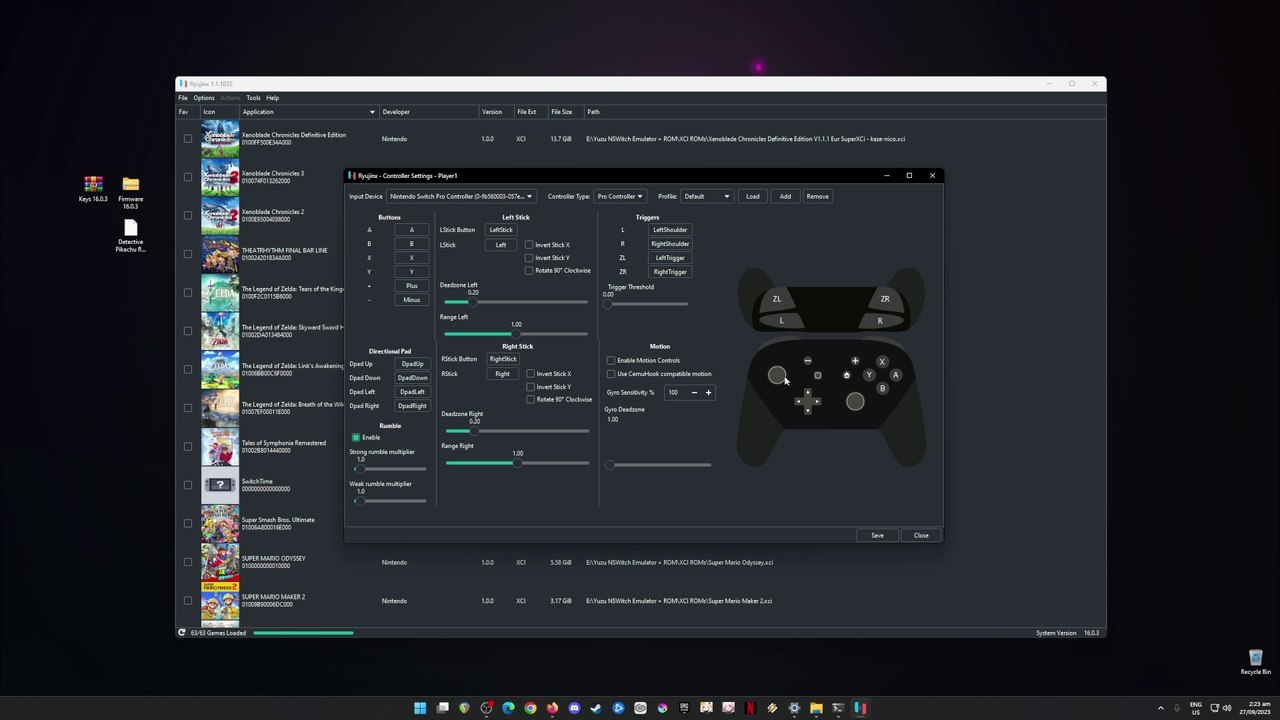Click the capture button on controller diagram
The width and height of the screenshot is (1280, 720).
817,375
